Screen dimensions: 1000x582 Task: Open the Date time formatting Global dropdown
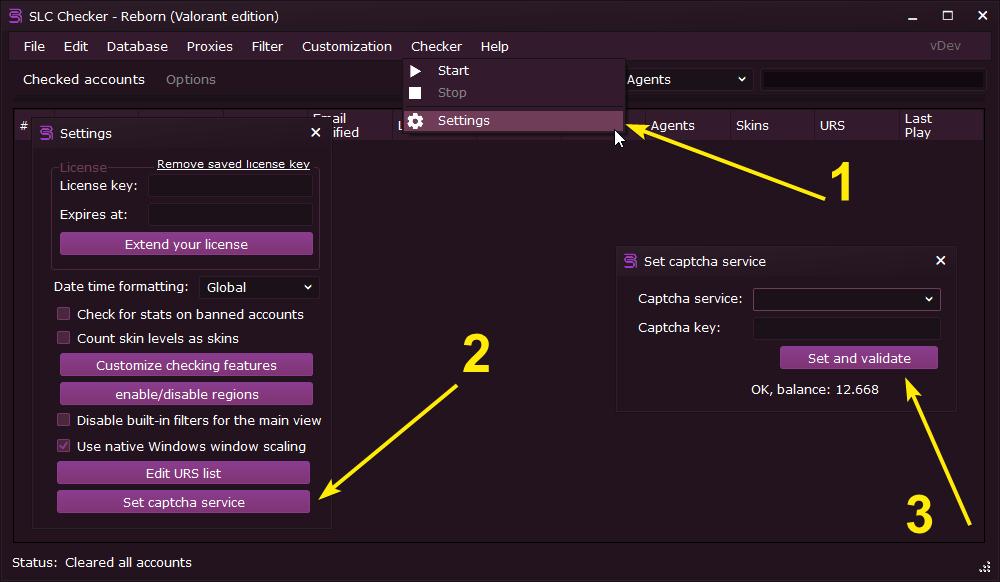pyautogui.click(x=259, y=287)
